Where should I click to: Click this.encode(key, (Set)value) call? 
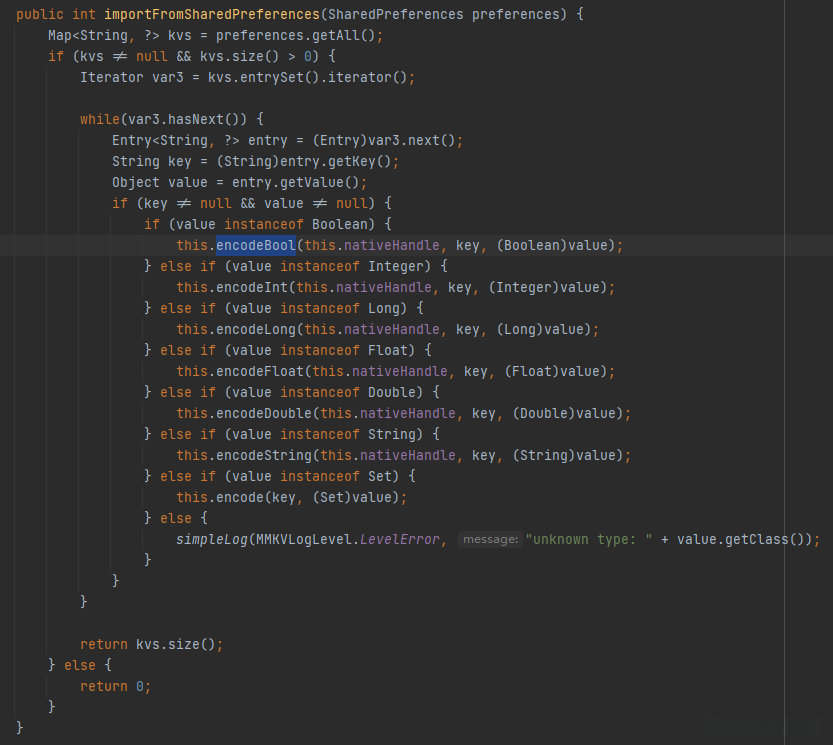point(287,497)
